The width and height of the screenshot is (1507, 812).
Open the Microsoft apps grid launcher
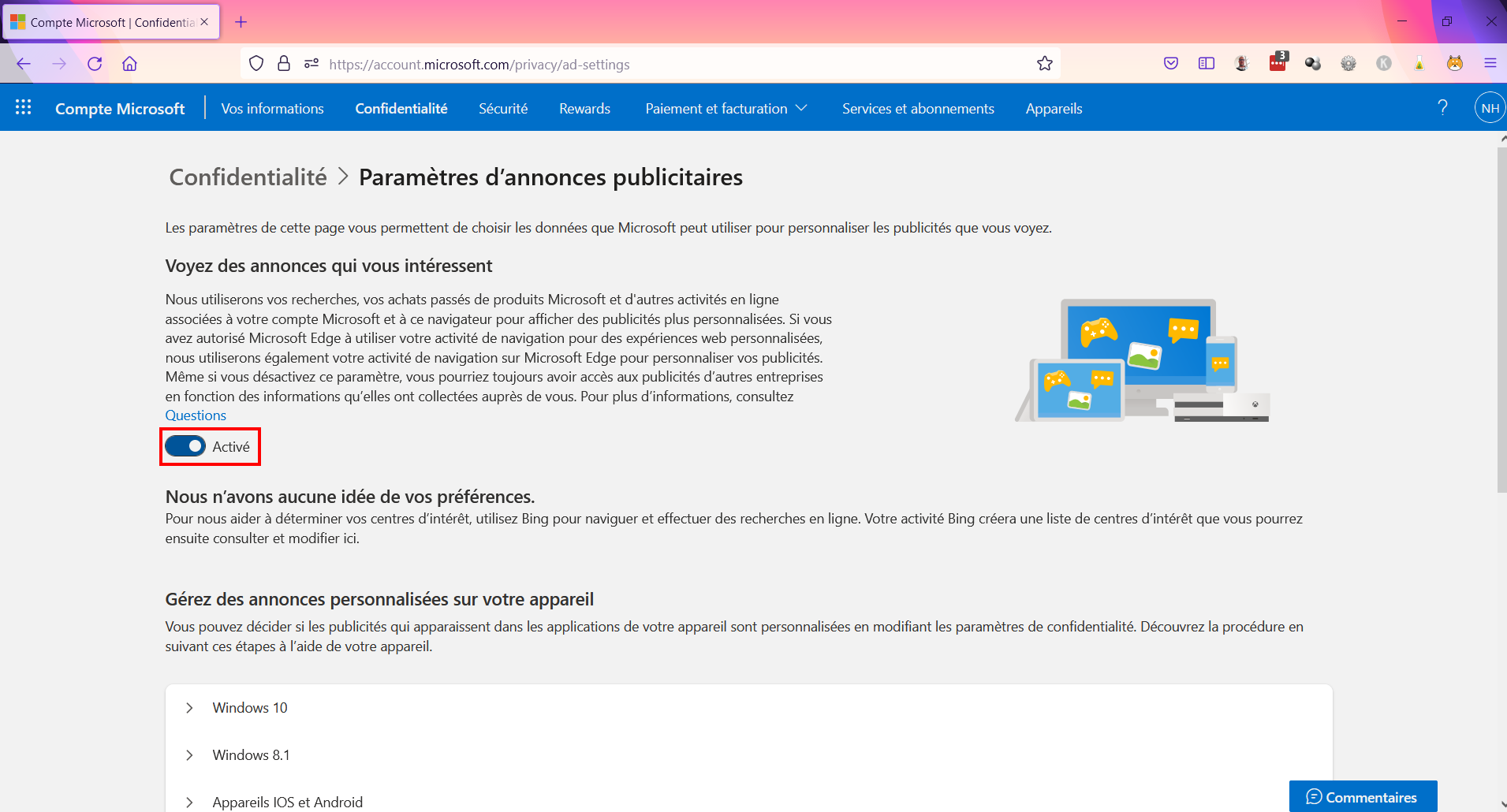(24, 108)
